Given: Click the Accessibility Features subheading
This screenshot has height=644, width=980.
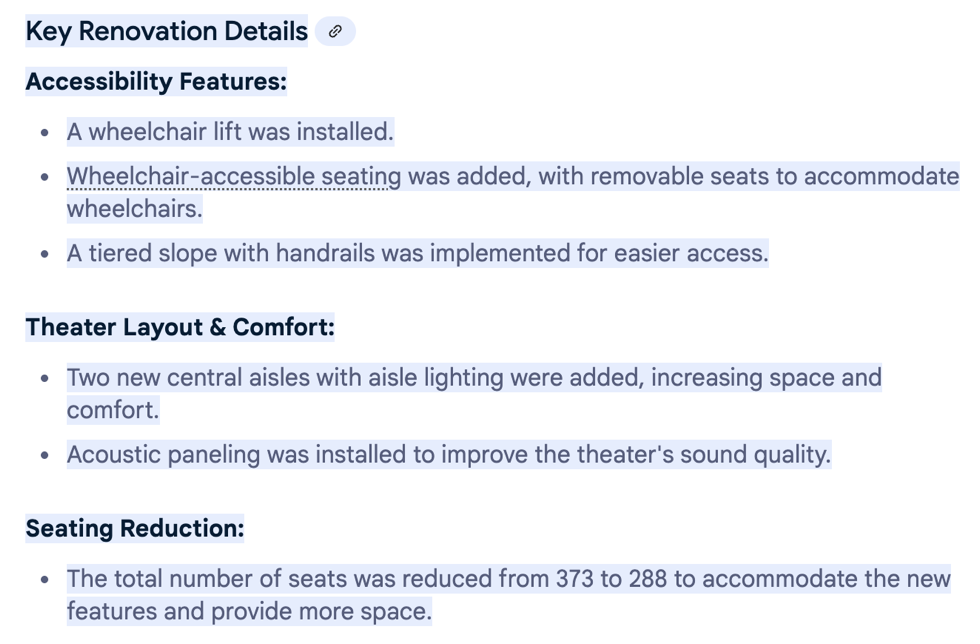Looking at the screenshot, I should tap(156, 81).
